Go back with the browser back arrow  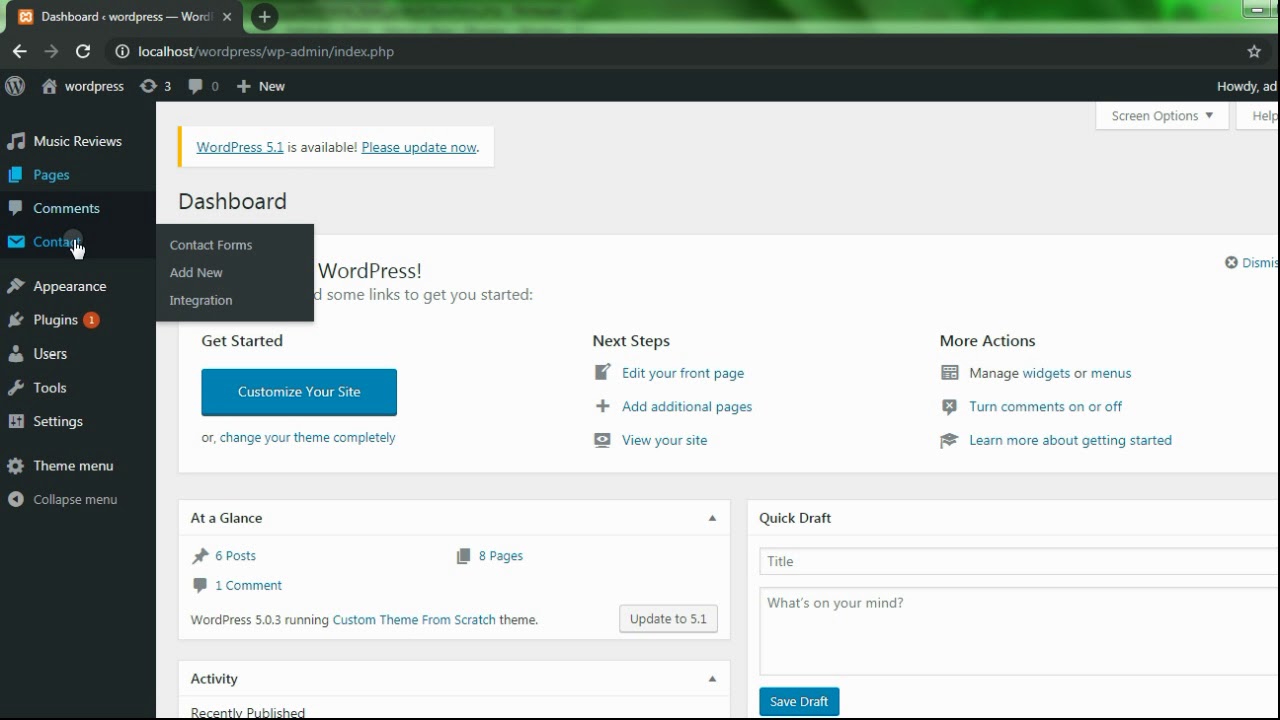point(20,51)
